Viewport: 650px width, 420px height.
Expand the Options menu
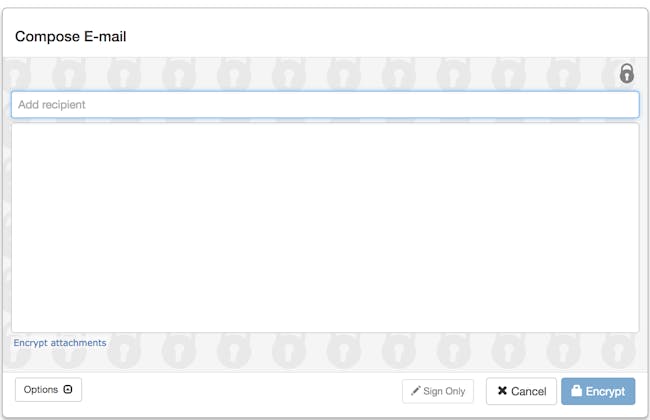[49, 390]
